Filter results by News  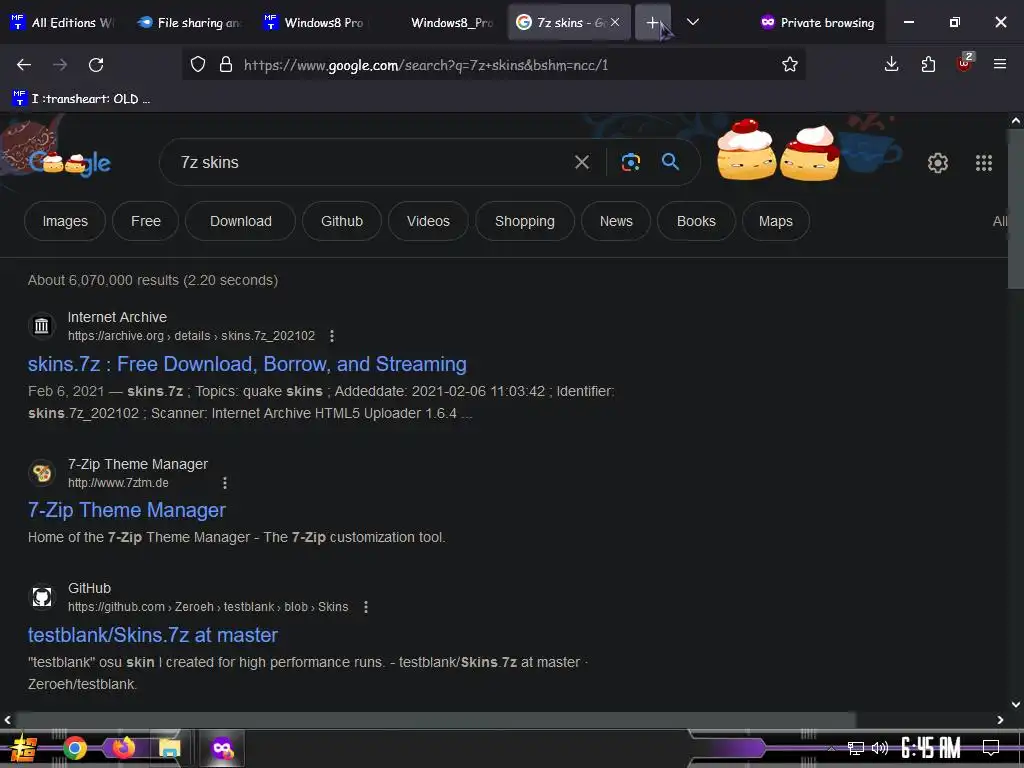tap(616, 221)
